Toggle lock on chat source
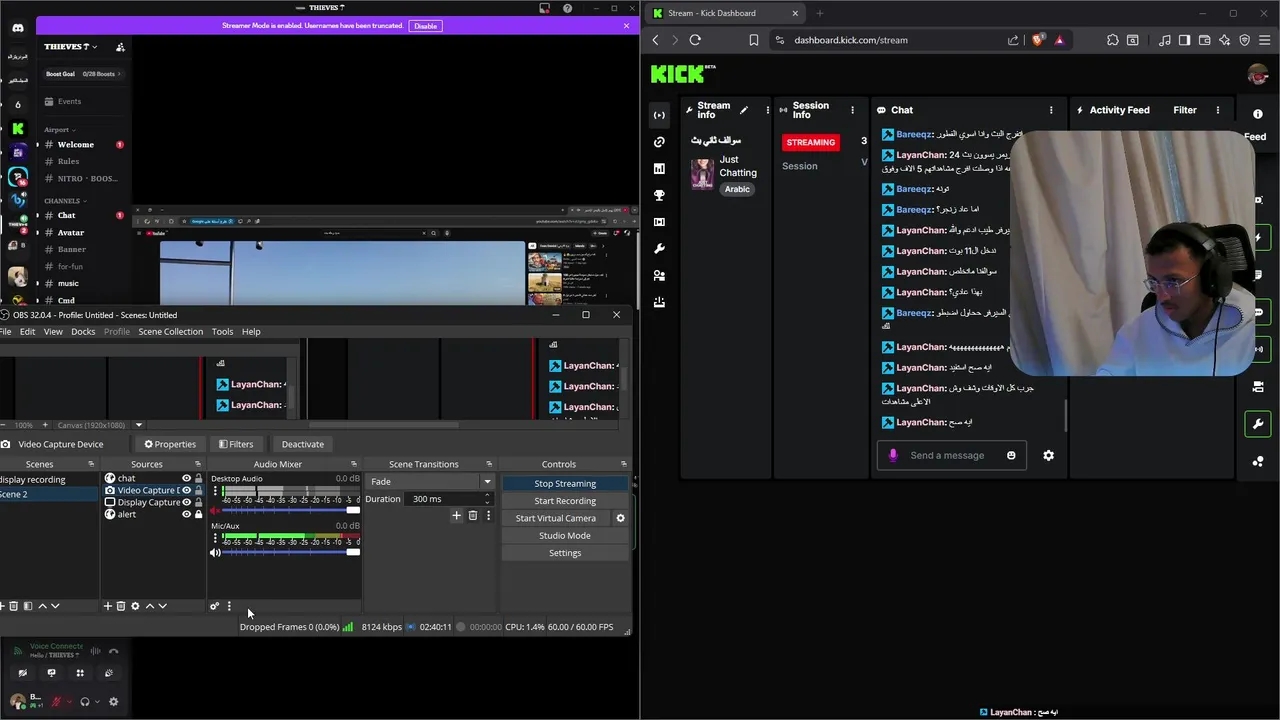Screen dimensions: 1280x720 pos(198,478)
